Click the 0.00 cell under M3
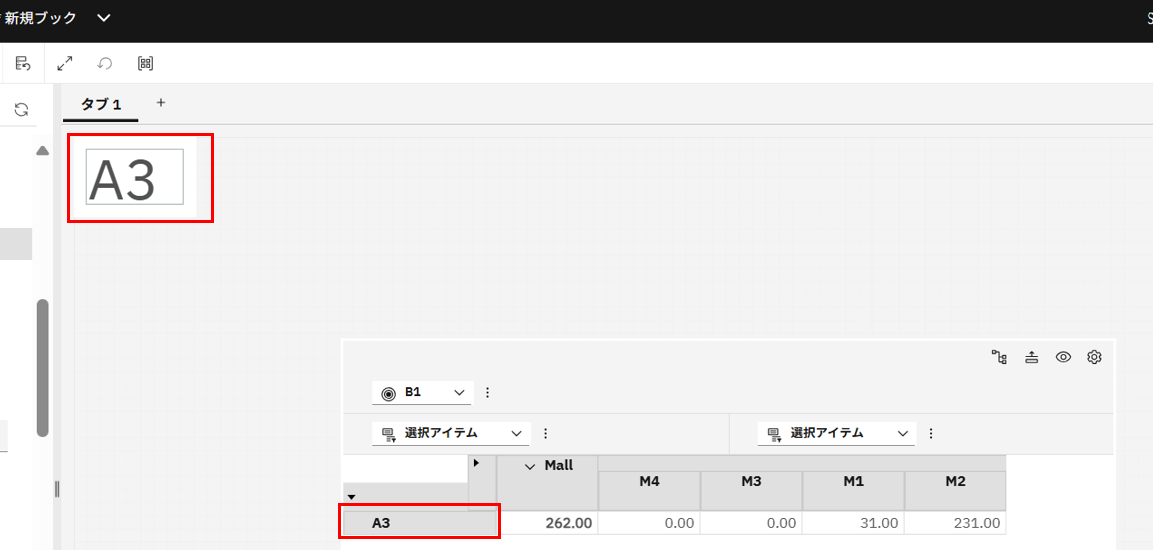This screenshot has height=550, width=1153. pos(751,524)
